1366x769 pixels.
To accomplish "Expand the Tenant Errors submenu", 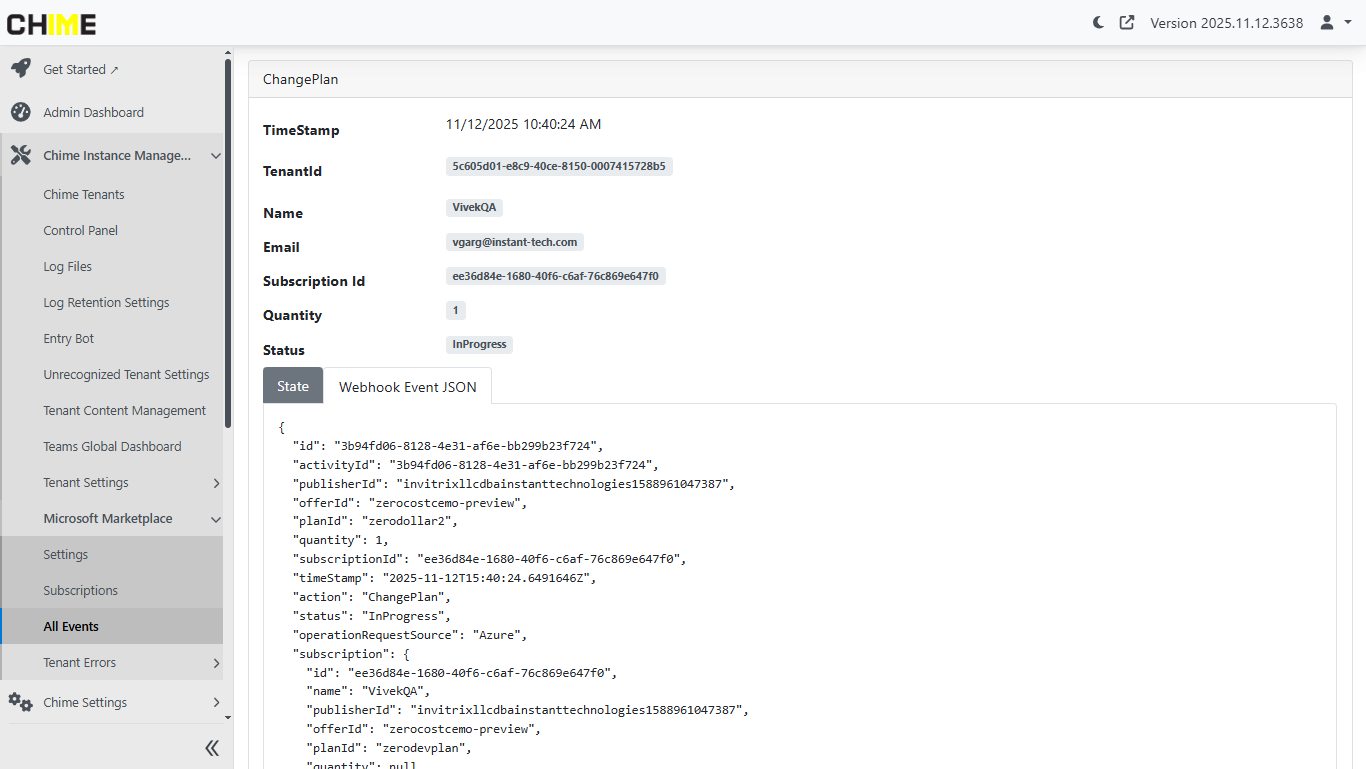I will point(216,663).
